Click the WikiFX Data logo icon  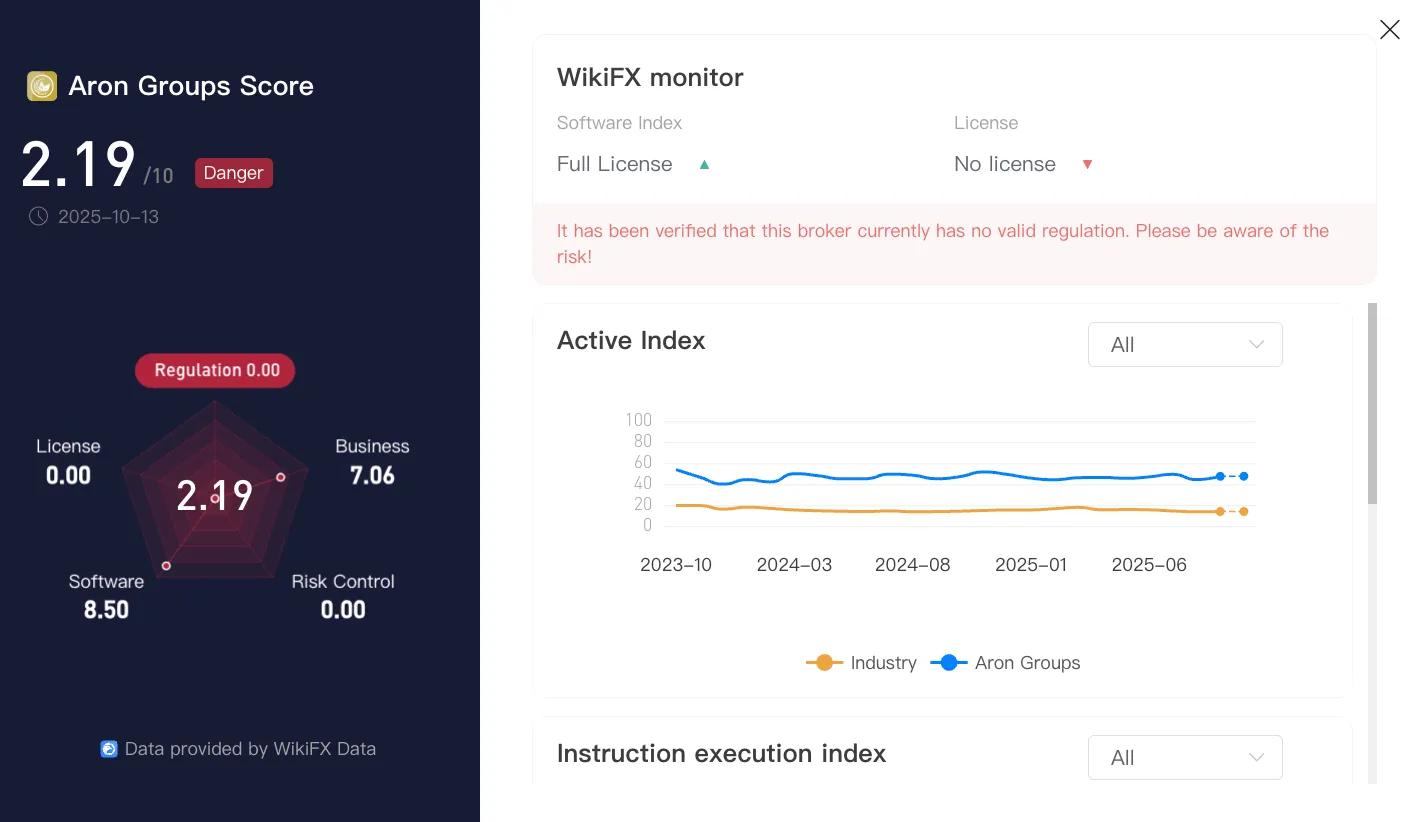coord(109,749)
